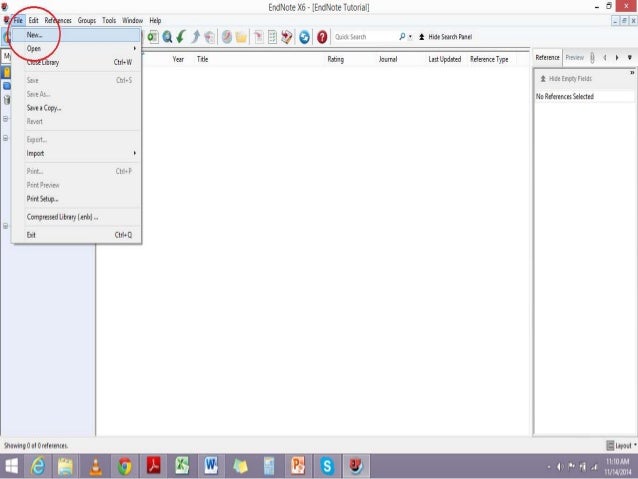This screenshot has height=479, width=638.
Task: Click the File menu header
Action: 18,20
